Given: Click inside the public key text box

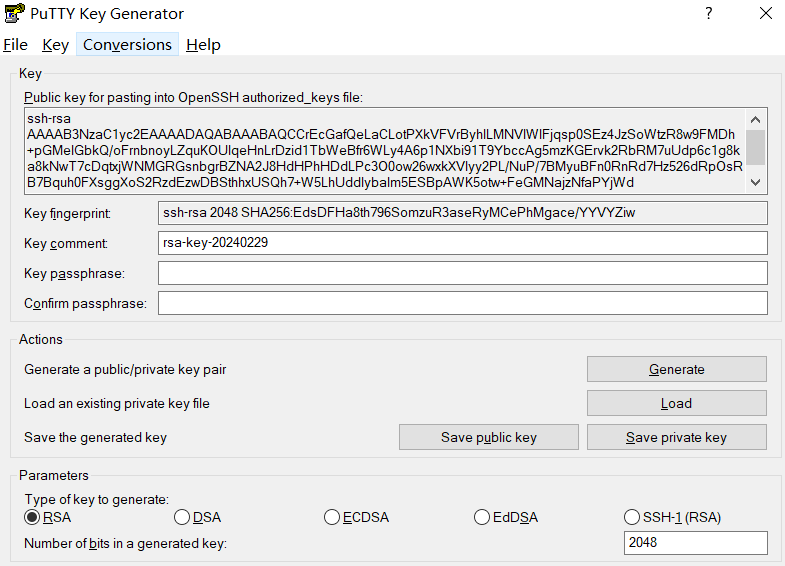Looking at the screenshot, I should coord(385,151).
